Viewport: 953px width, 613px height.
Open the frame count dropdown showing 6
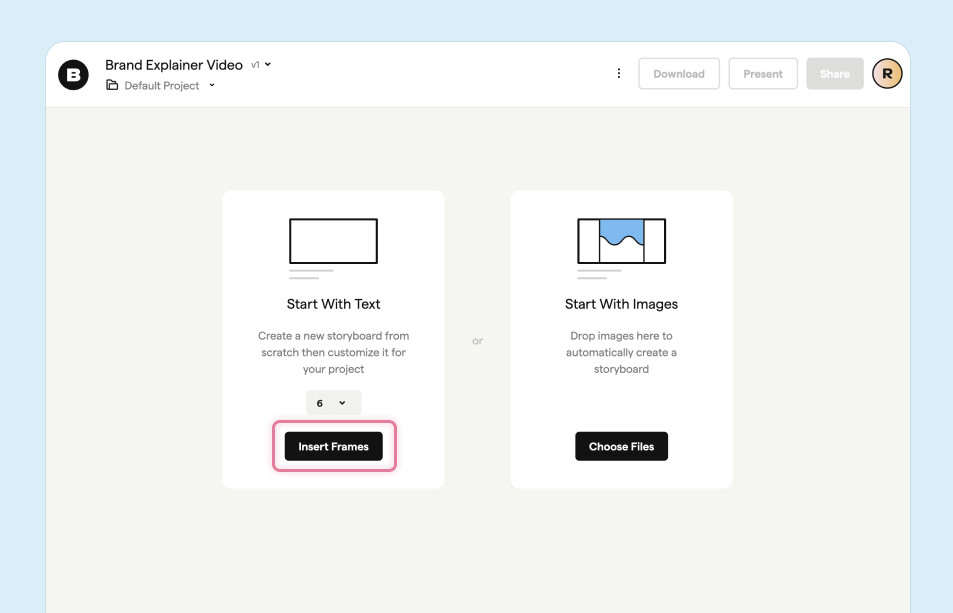tap(333, 402)
